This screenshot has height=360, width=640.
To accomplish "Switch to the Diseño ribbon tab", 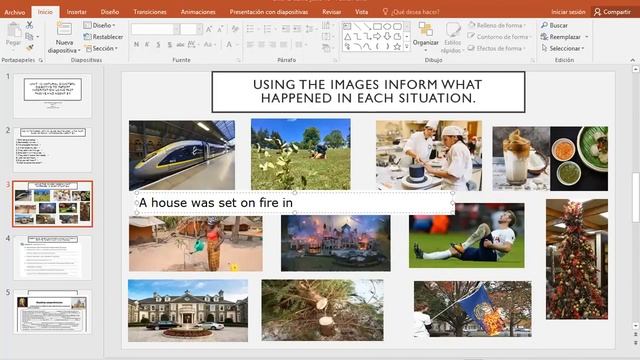I will (110, 12).
